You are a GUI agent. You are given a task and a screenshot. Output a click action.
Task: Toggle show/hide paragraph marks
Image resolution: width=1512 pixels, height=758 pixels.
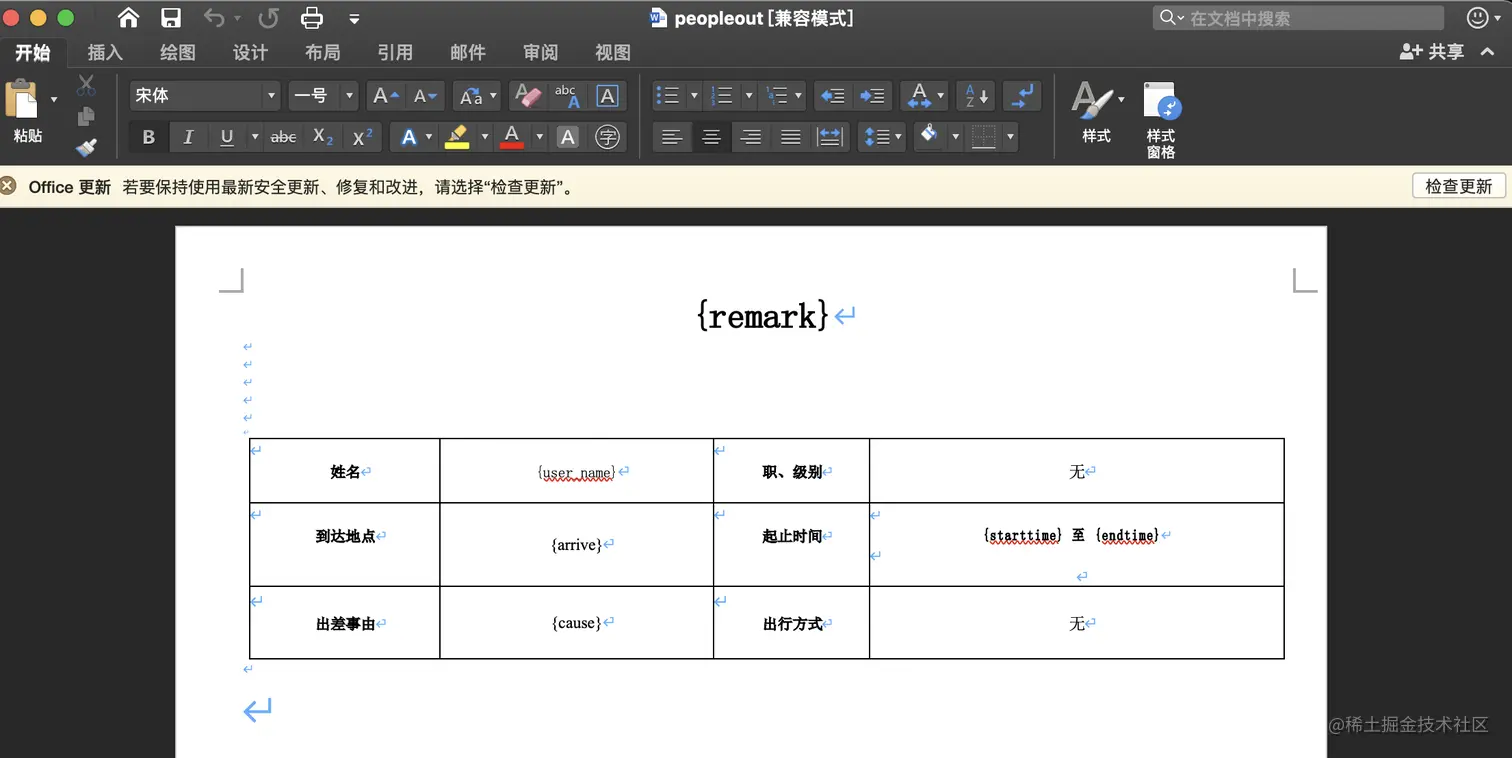coord(1022,96)
